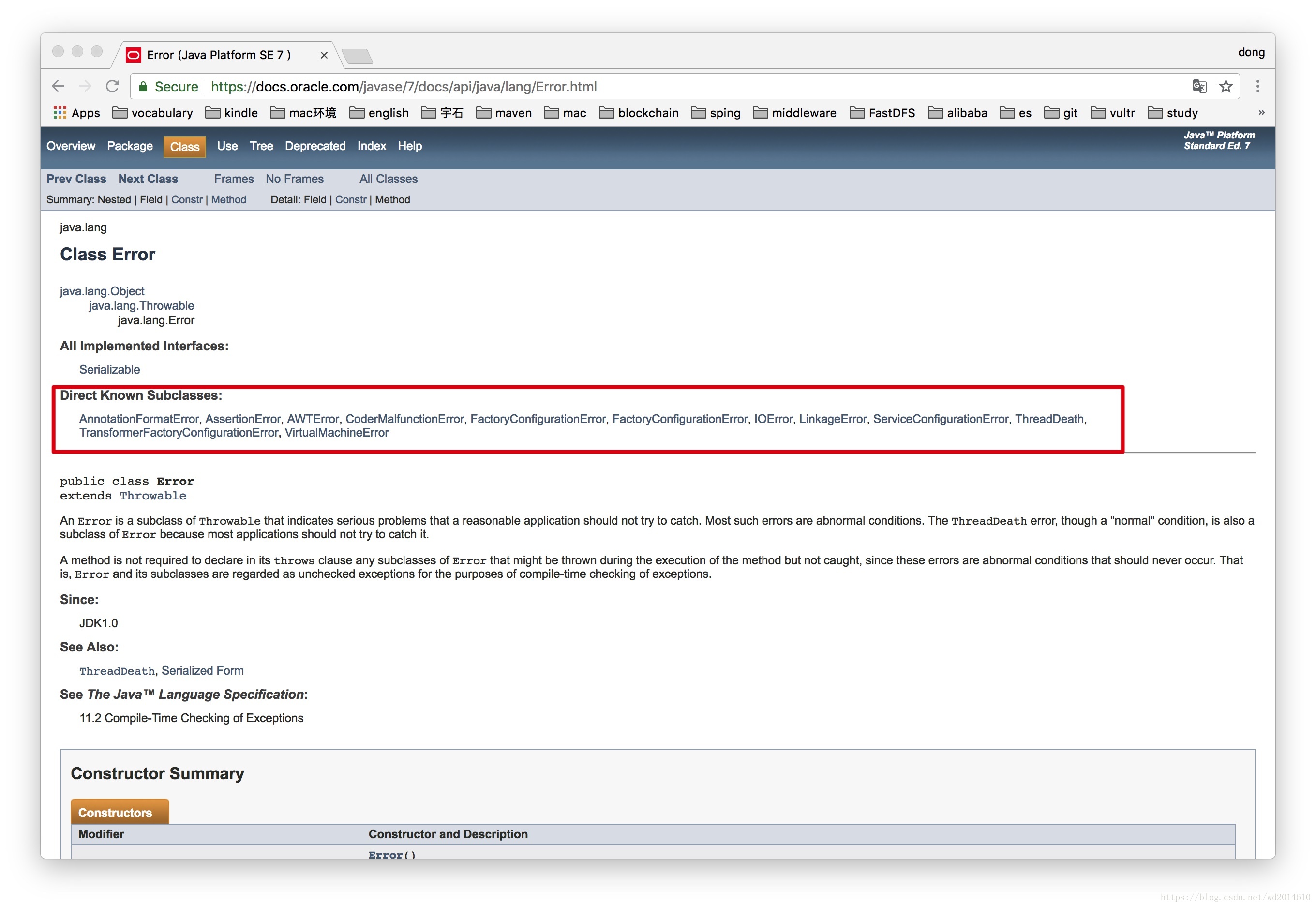Screen dimensions: 1316x907
Task: Jump to Summary Method section
Action: 229,199
